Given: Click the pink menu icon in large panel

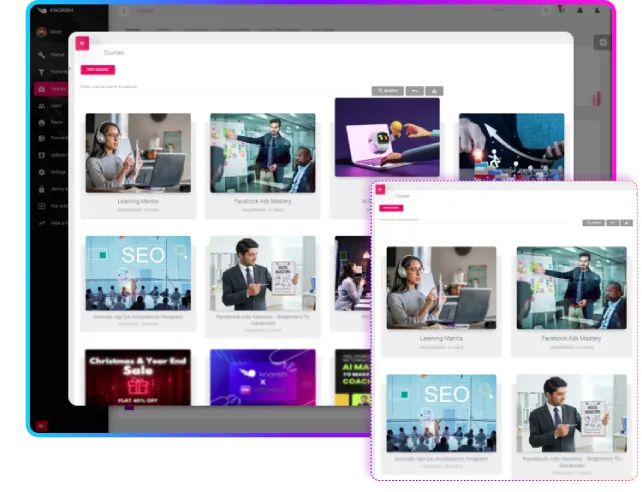Looking at the screenshot, I should pos(82,43).
